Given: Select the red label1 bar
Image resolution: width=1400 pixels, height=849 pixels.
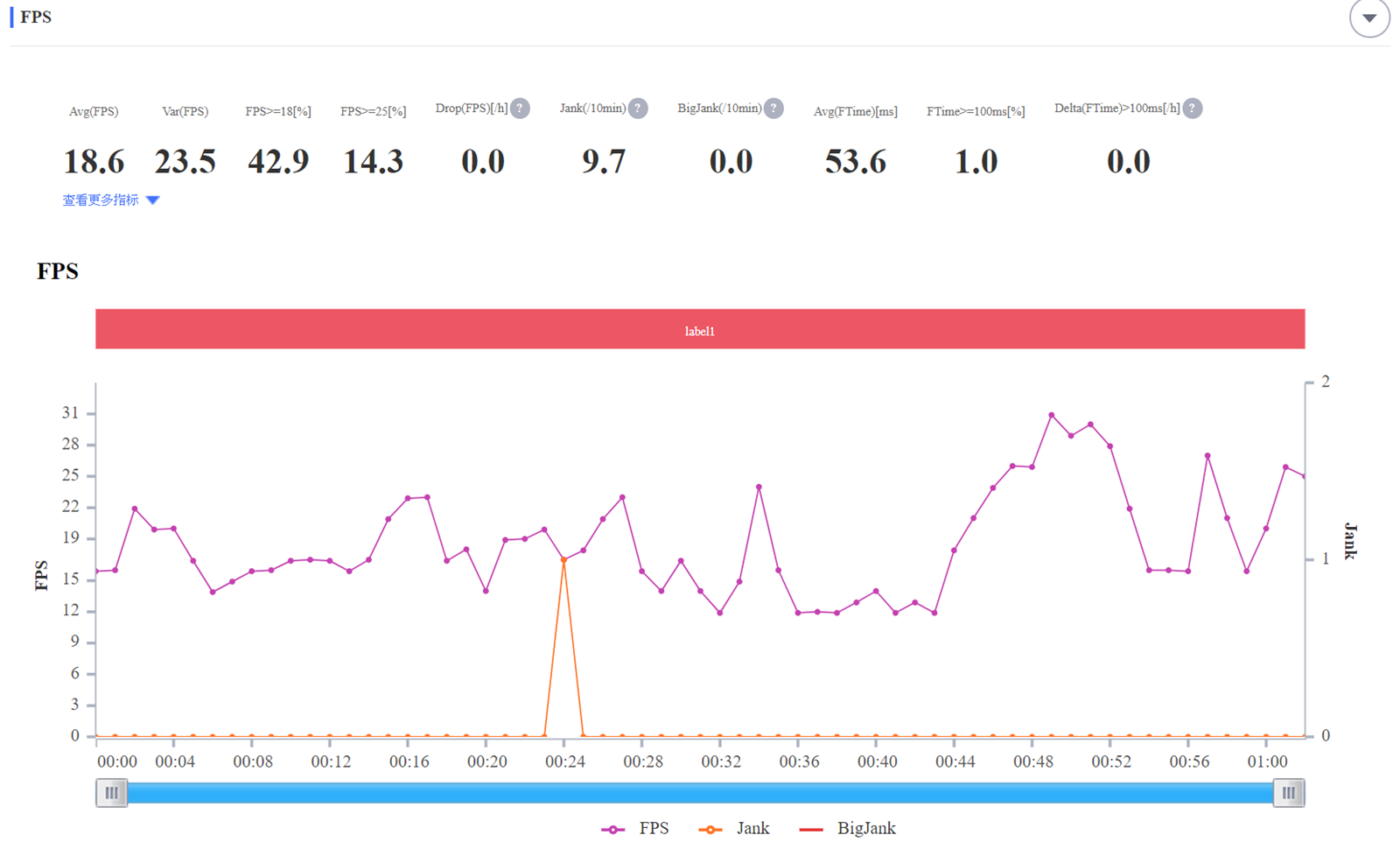Looking at the screenshot, I should tap(700, 329).
